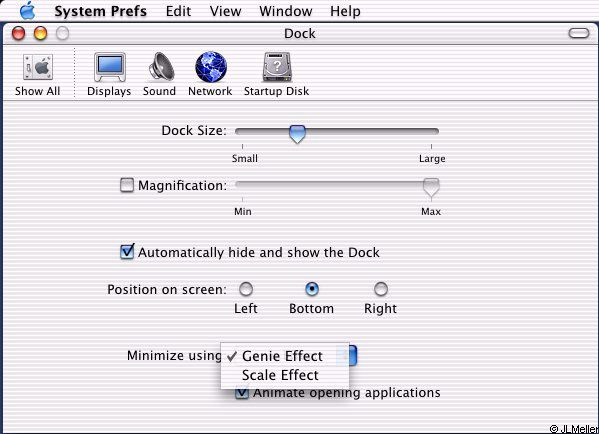Enable the Magnification checkbox
Screen dimensions: 599x434
(127, 185)
